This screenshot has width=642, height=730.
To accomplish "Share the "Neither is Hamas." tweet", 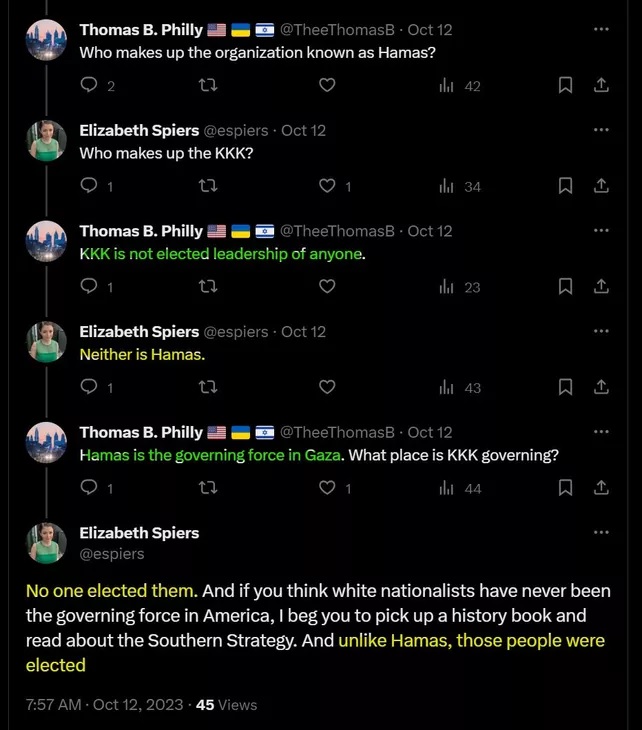I will pyautogui.click(x=601, y=387).
